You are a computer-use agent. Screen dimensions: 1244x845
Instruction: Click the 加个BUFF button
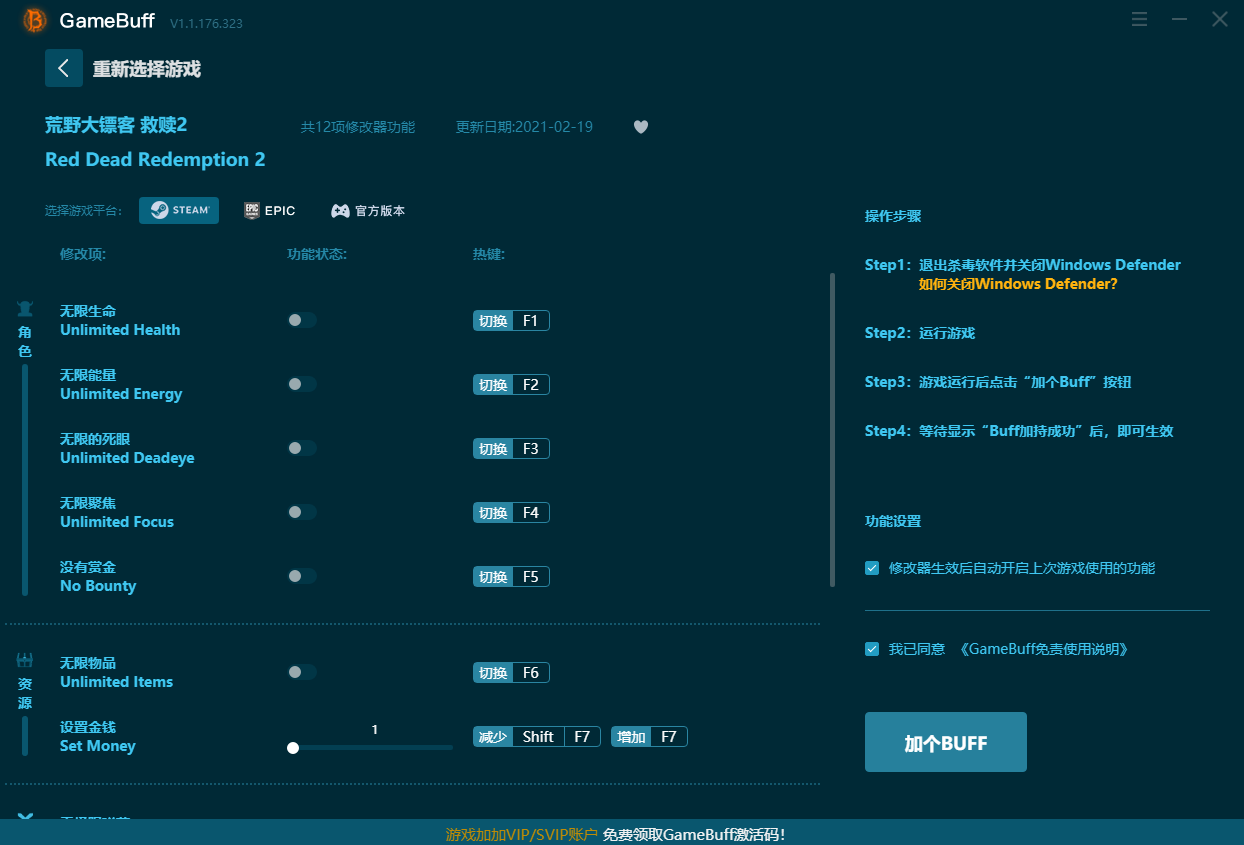[x=946, y=742]
